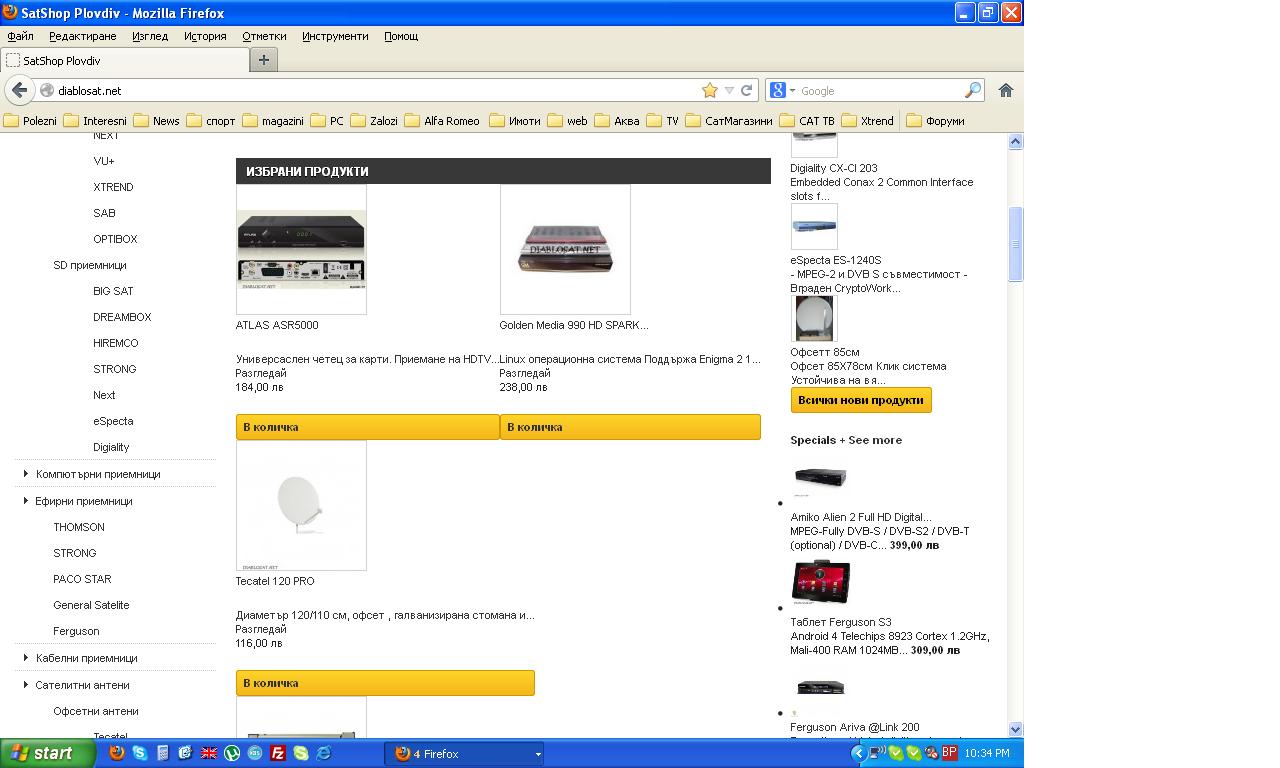
Task: Open Skype from the quick launch bar
Action: 139,753
